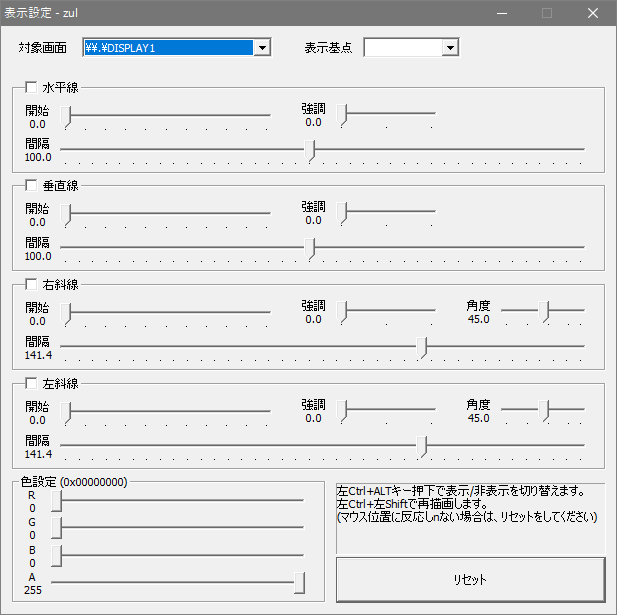Click the 右斜線 角度 slider thumb
617x615 pixels.
click(545, 311)
